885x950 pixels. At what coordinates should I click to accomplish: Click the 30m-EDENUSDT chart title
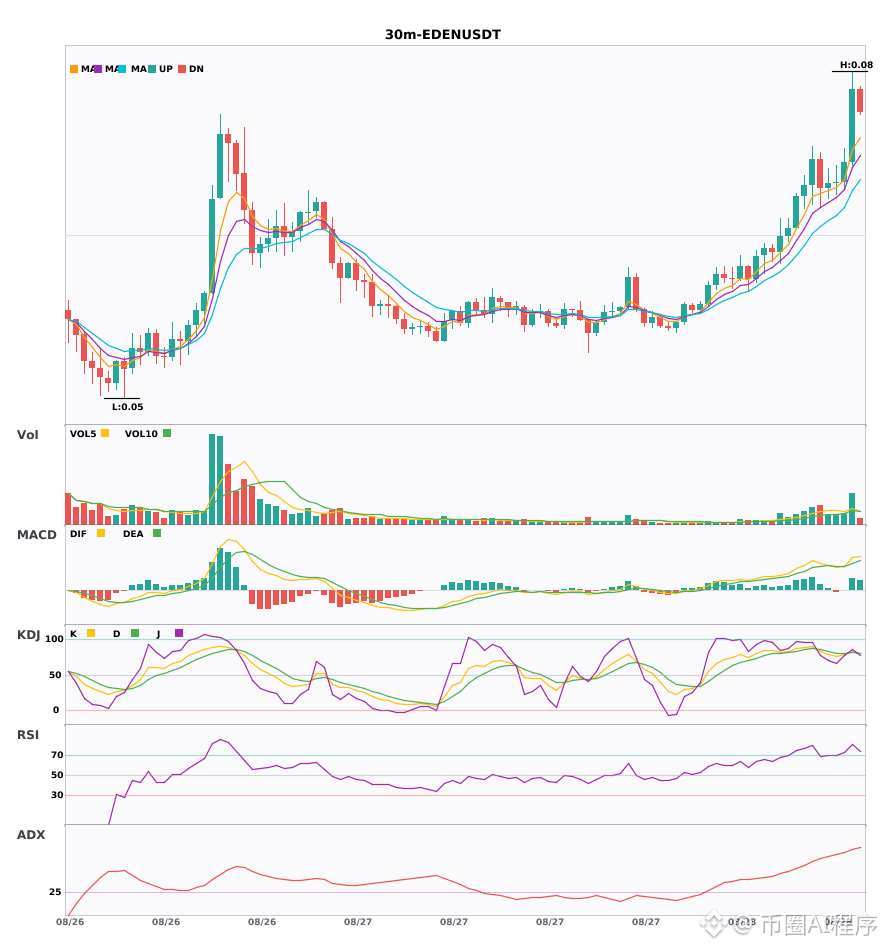click(x=443, y=35)
